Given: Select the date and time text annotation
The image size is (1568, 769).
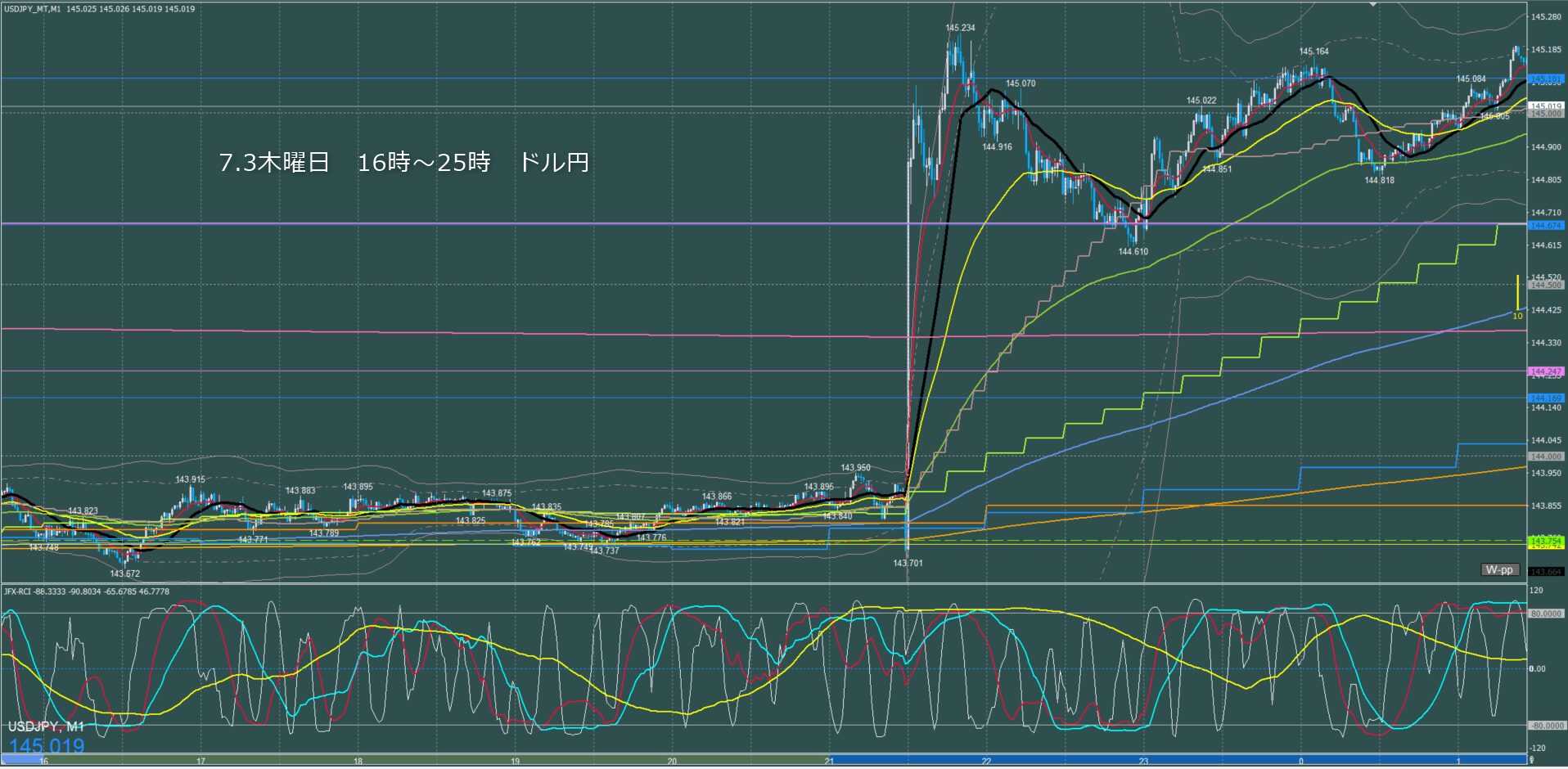Looking at the screenshot, I should [x=403, y=162].
